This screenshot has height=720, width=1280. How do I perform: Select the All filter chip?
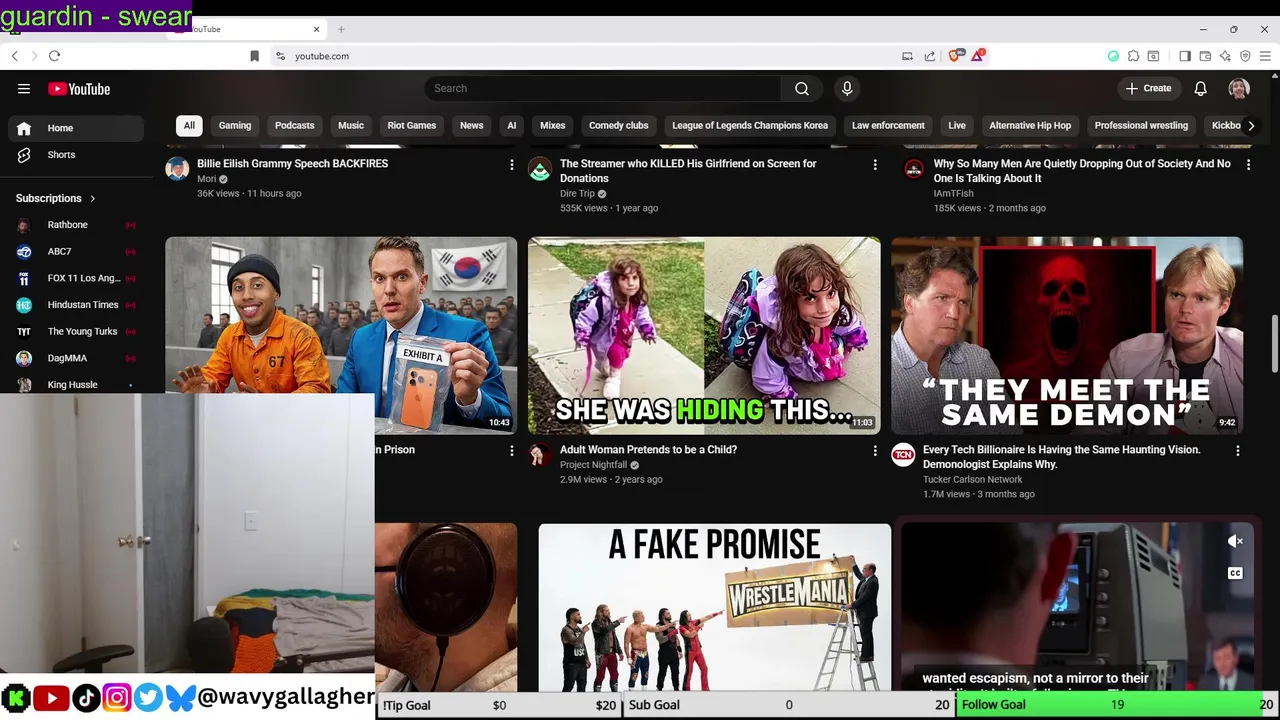pos(189,125)
